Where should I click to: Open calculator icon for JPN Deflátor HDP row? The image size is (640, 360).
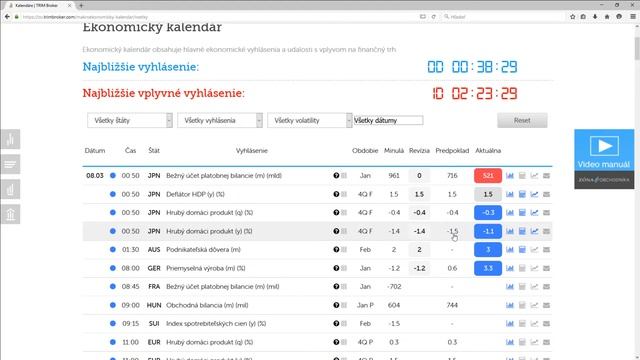tap(522, 194)
